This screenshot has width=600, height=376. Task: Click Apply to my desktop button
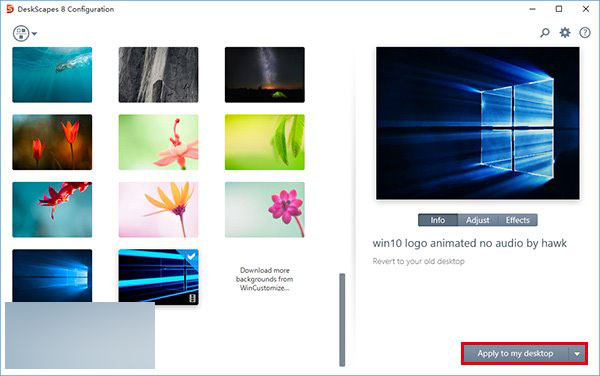coord(515,354)
